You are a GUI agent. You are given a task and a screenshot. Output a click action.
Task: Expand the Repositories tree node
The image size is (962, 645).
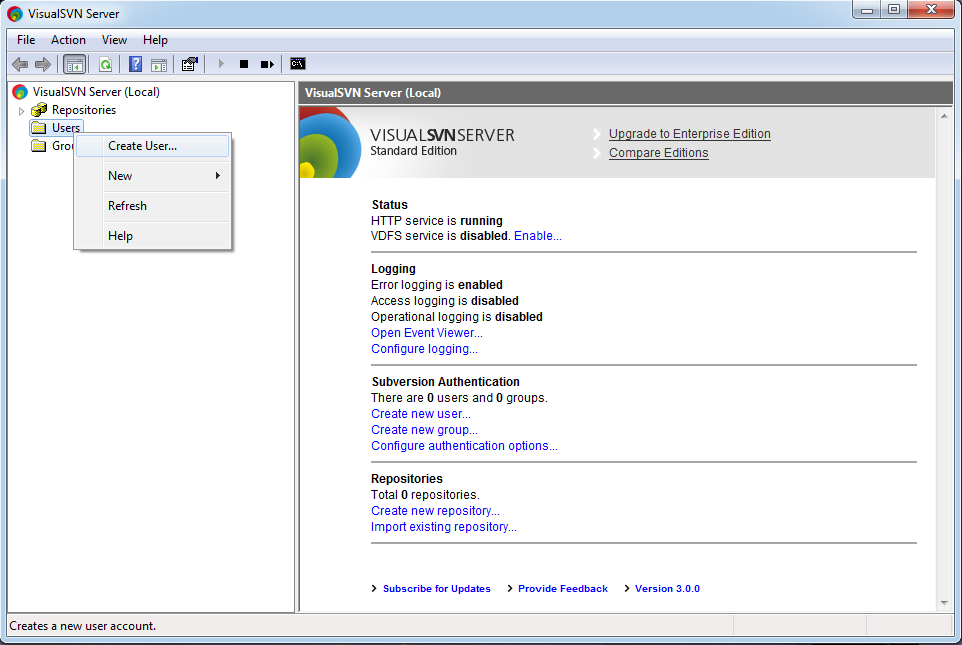point(21,110)
